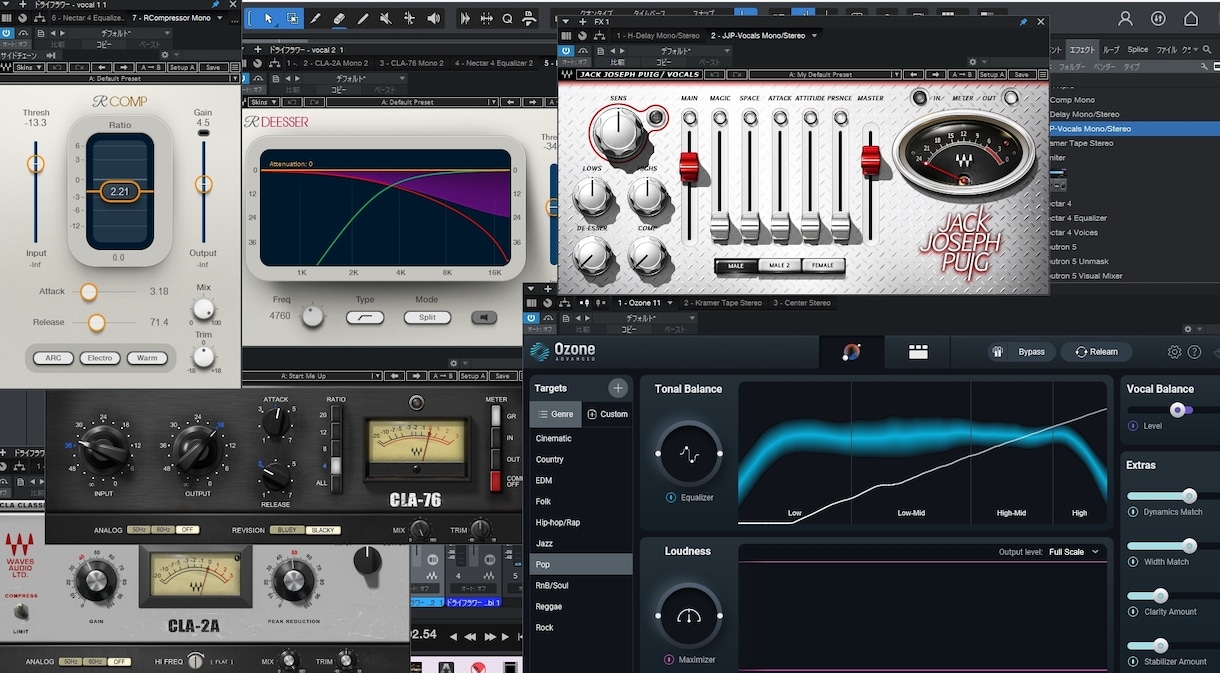The image size is (1220, 673).
Task: Select the Warm mode in RCompressor
Action: tap(146, 358)
